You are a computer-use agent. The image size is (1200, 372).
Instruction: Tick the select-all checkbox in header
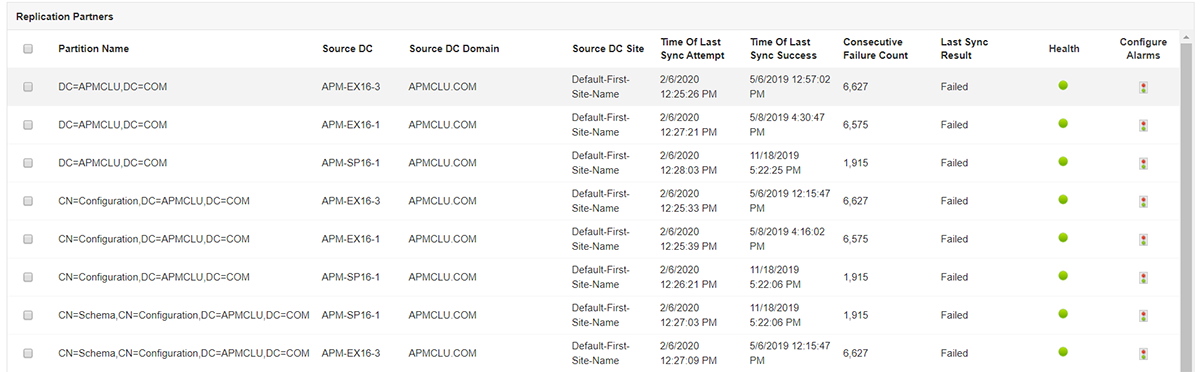click(x=28, y=48)
